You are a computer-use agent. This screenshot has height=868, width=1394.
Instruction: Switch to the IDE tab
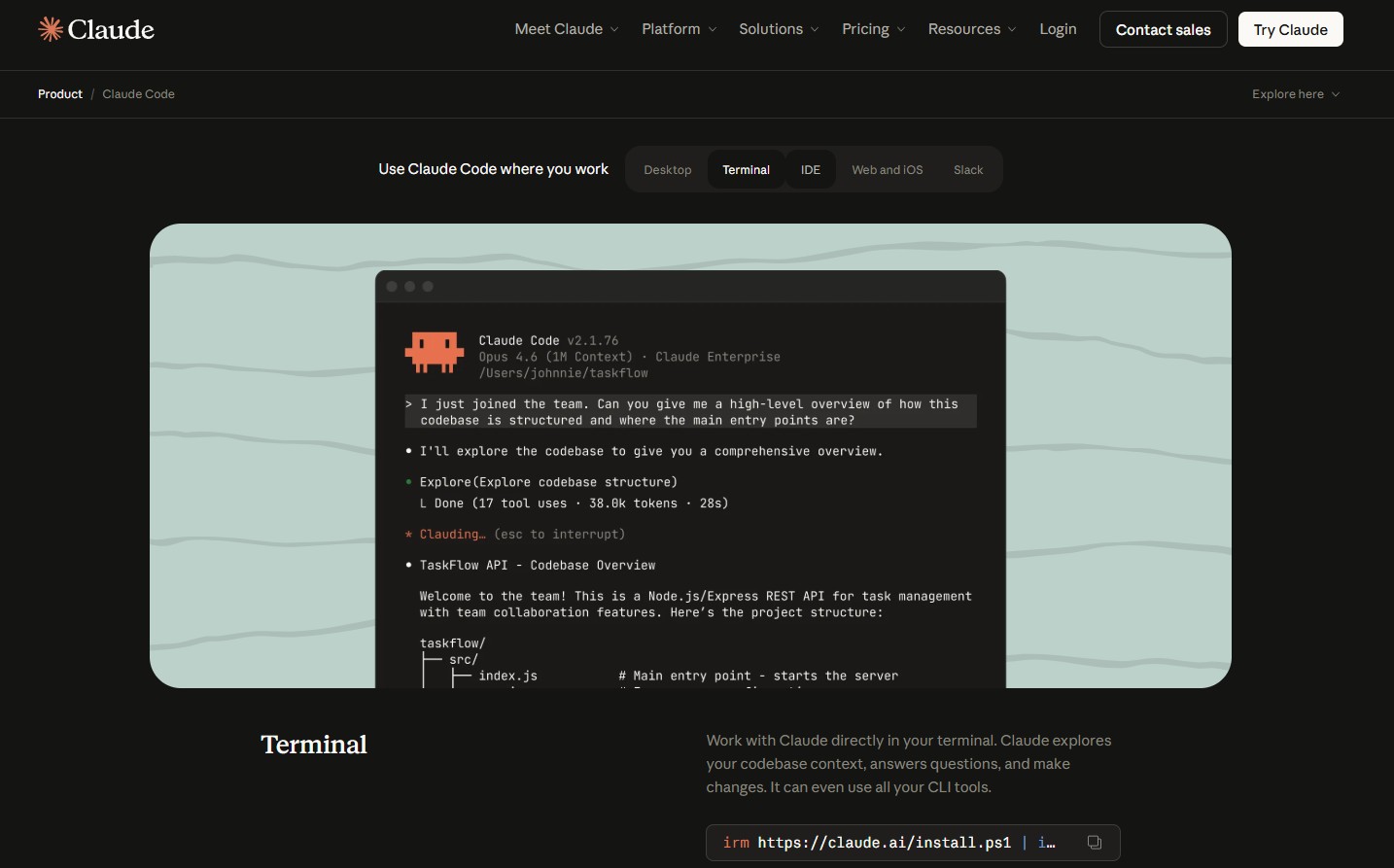811,169
